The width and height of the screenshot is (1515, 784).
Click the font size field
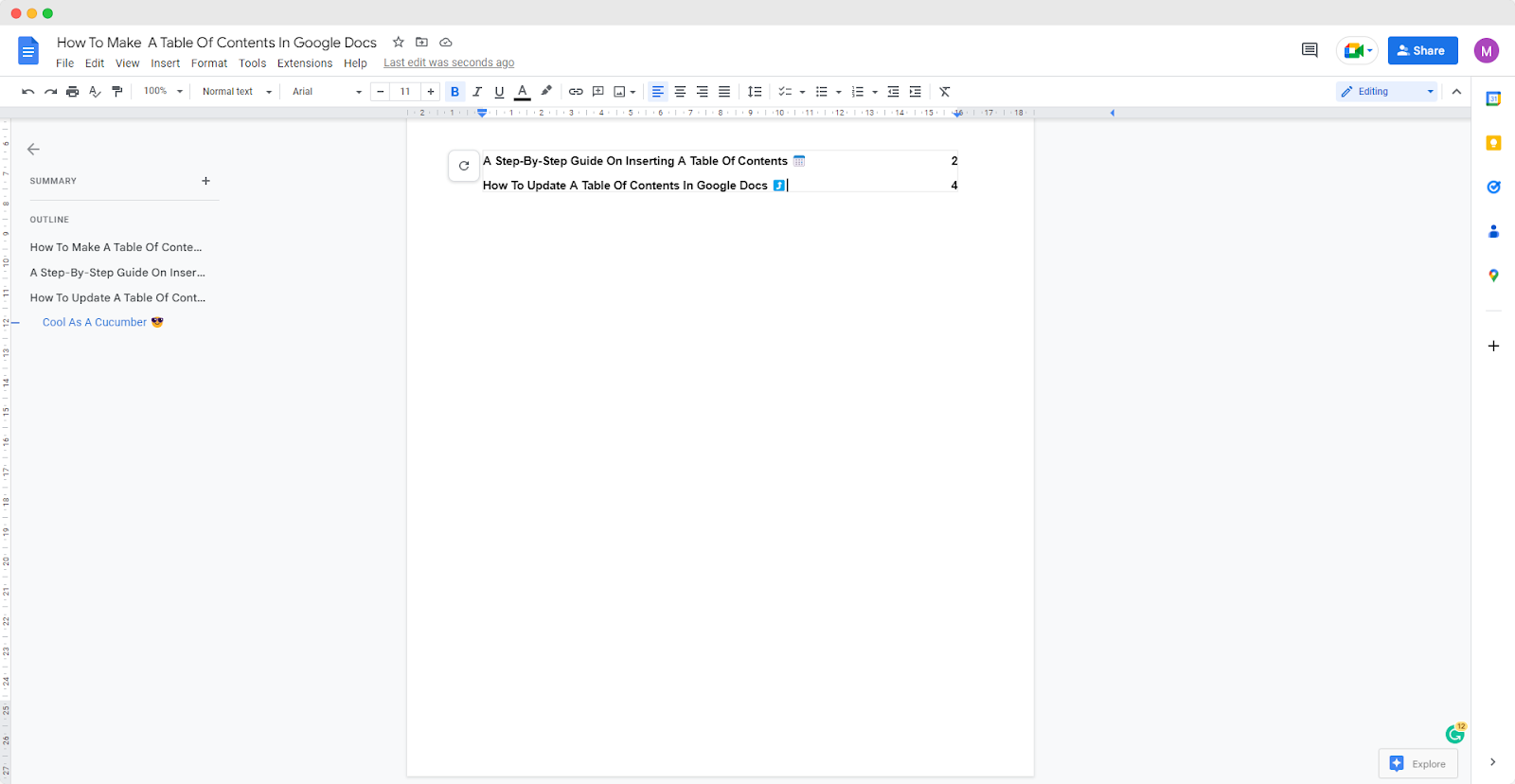pyautogui.click(x=405, y=92)
